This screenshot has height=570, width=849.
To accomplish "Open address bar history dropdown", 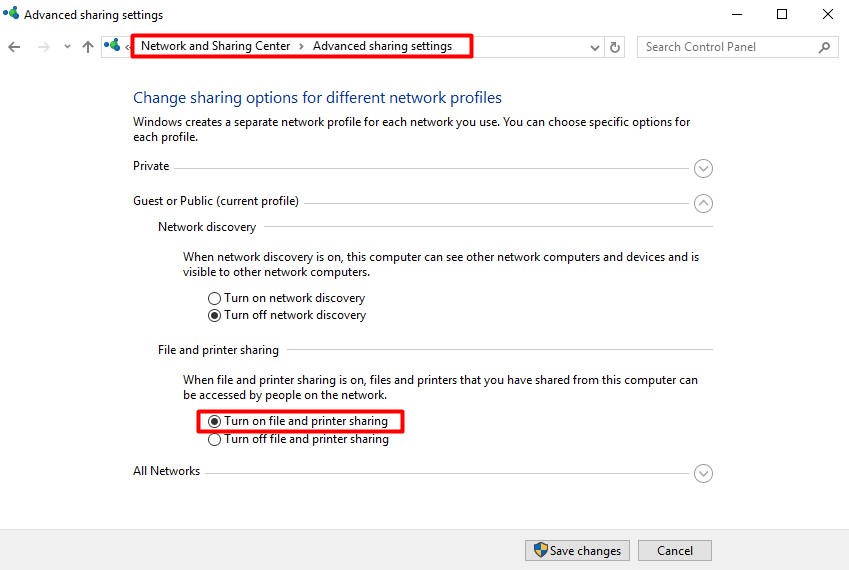I will click(595, 48).
